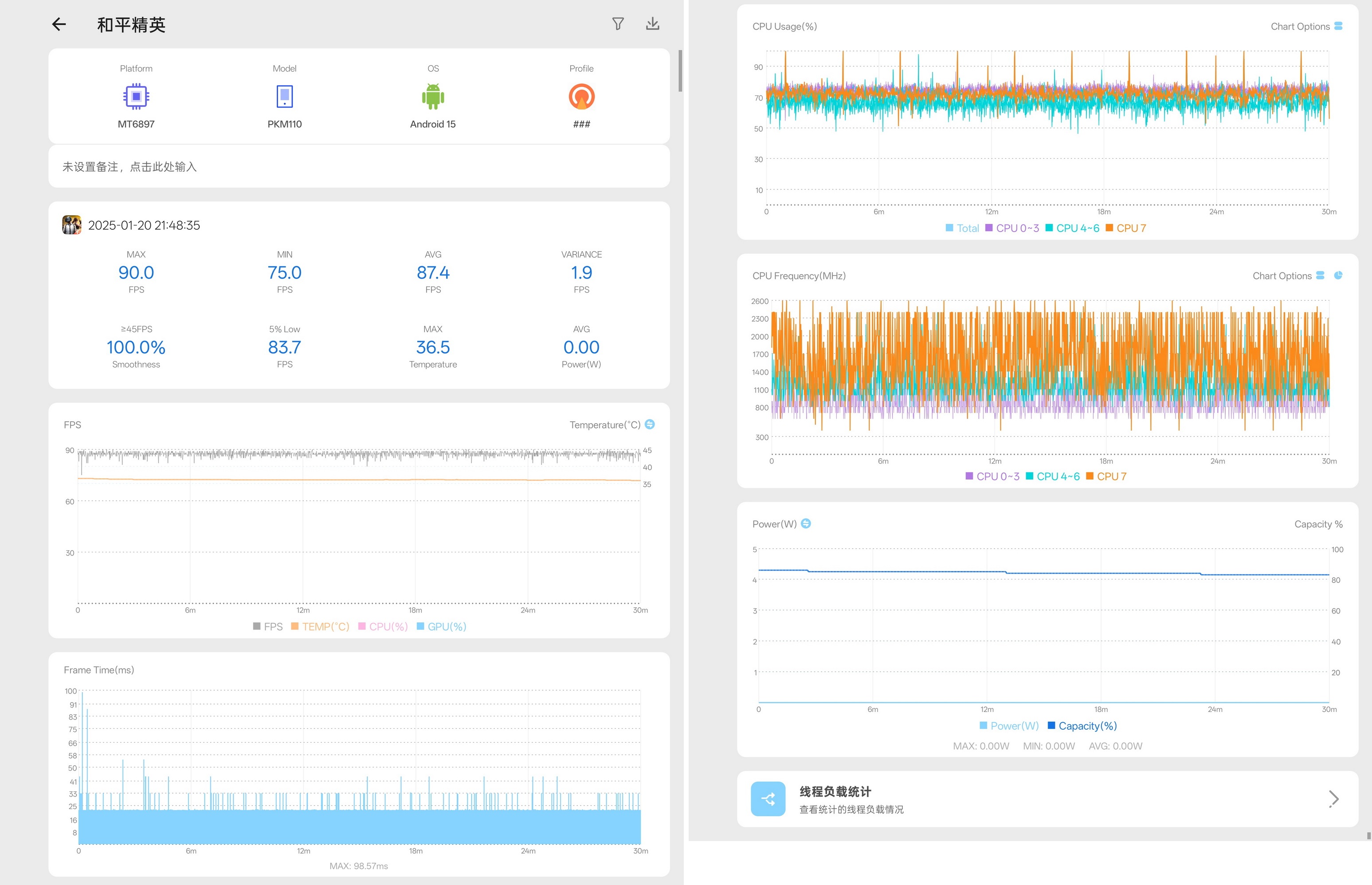Select the CPU Frequency(MHz) chart title

799,276
